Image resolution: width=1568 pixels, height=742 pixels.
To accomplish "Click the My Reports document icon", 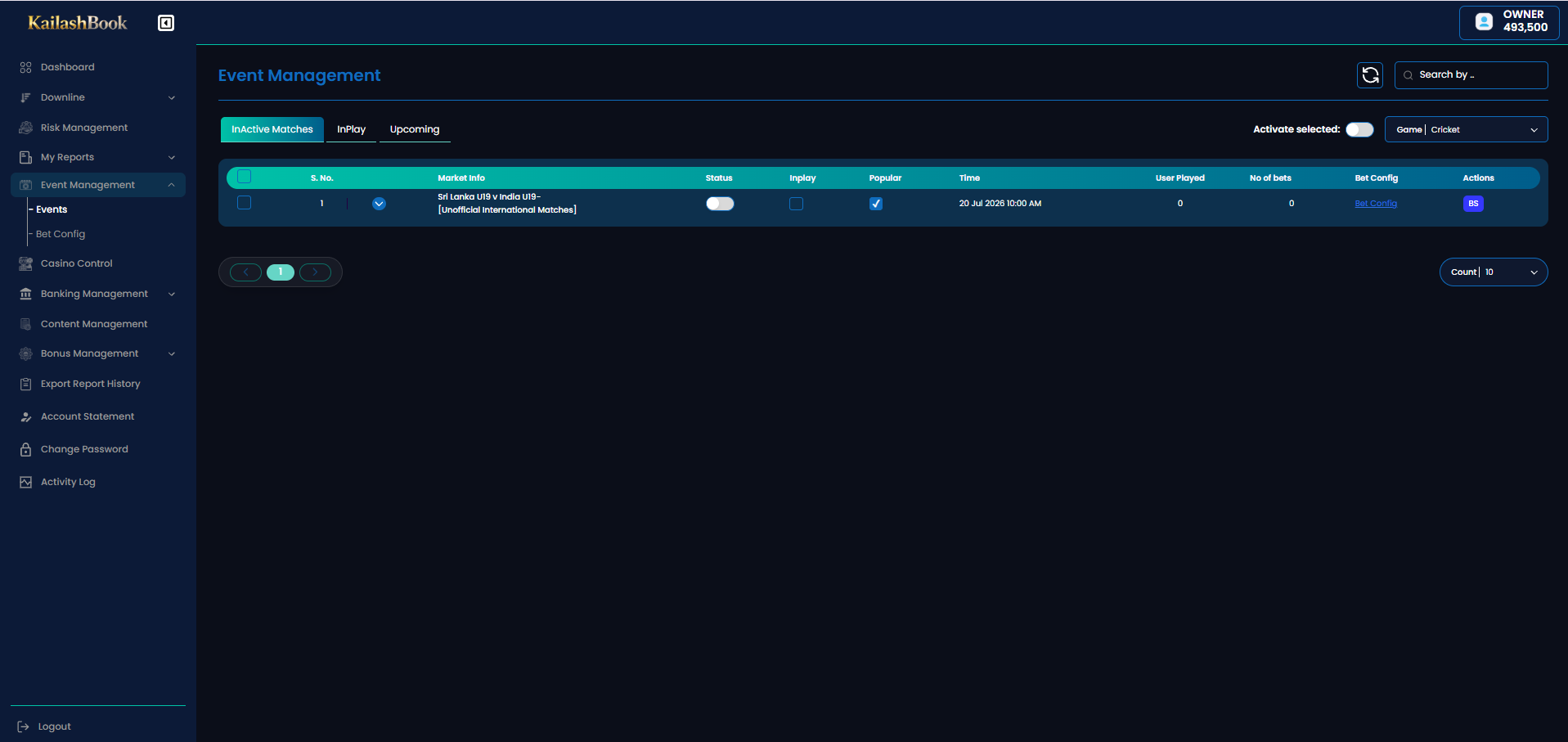I will click(25, 157).
